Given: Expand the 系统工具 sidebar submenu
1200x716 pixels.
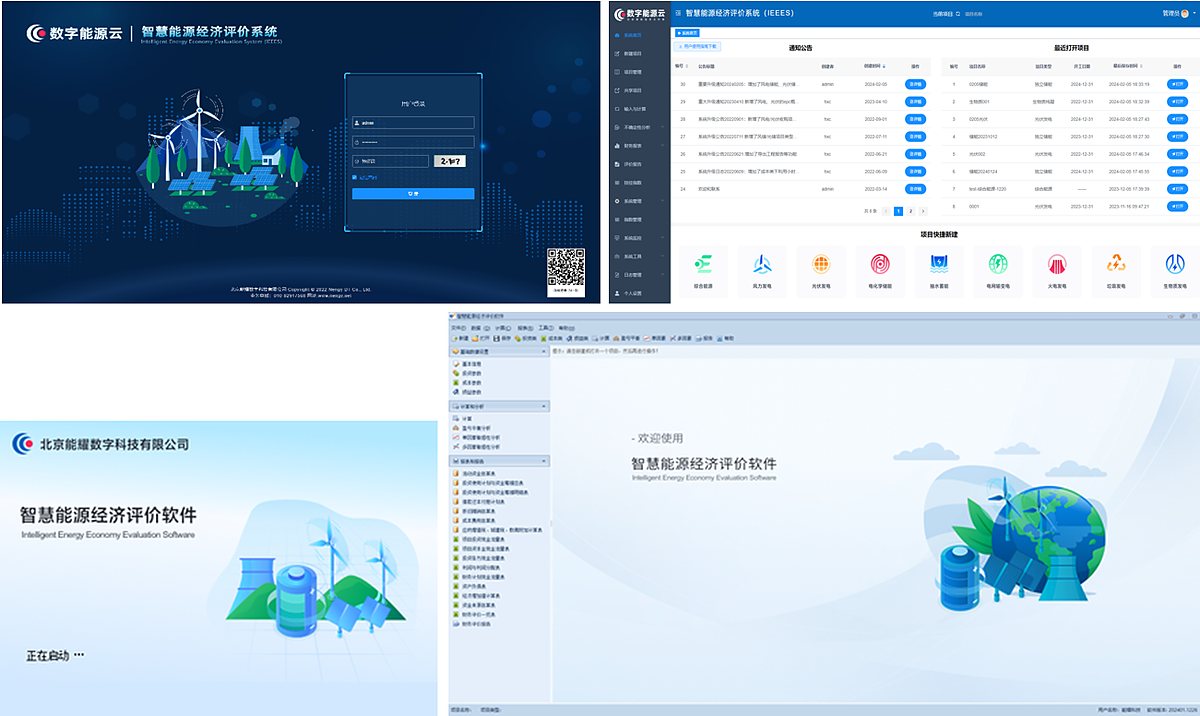Looking at the screenshot, I should [662, 256].
